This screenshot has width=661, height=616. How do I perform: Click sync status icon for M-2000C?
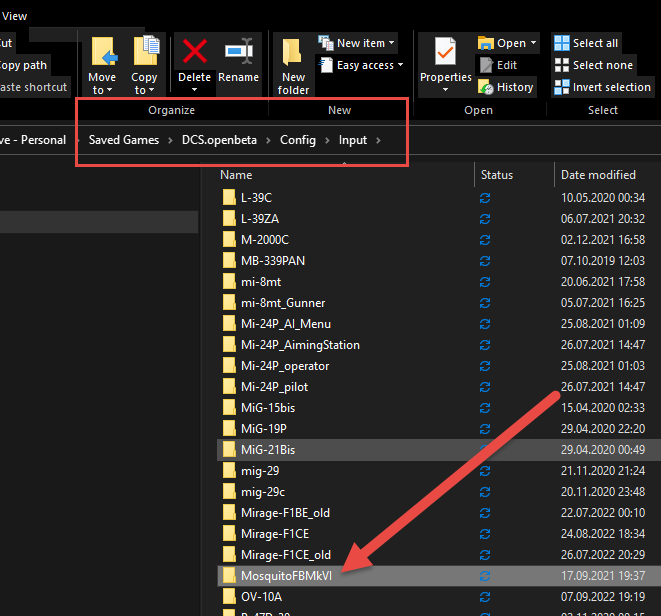coord(485,240)
